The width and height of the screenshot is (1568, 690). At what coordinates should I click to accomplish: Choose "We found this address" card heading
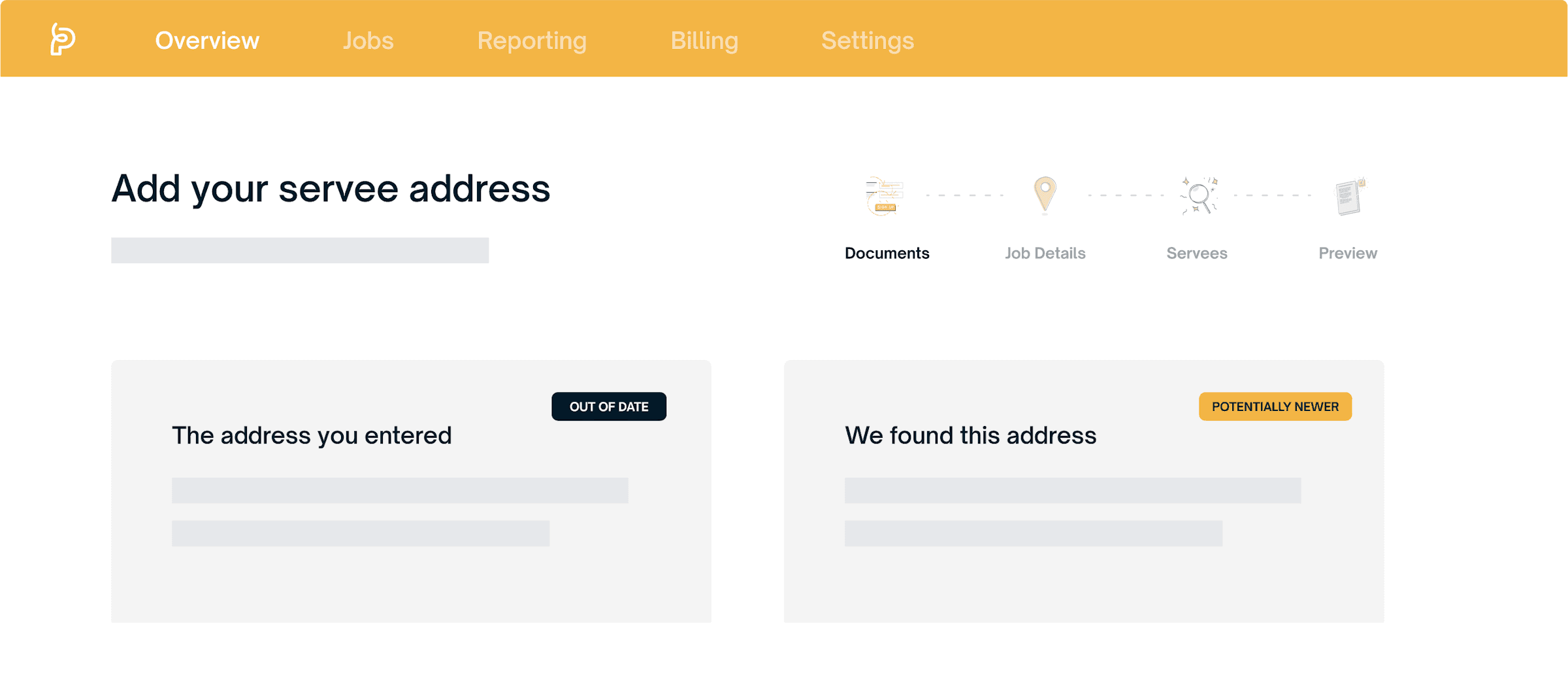coord(970,435)
